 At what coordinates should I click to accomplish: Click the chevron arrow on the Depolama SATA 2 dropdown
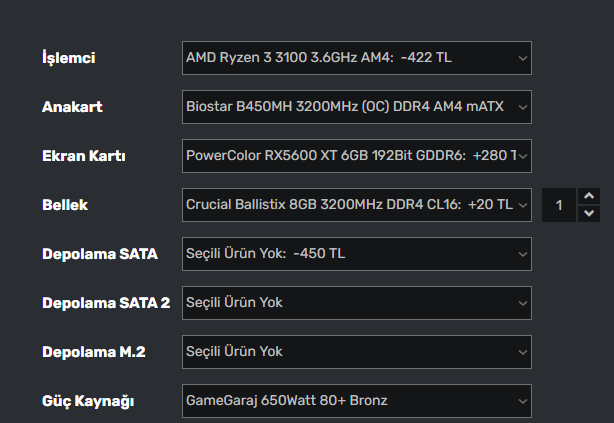[x=522, y=303]
